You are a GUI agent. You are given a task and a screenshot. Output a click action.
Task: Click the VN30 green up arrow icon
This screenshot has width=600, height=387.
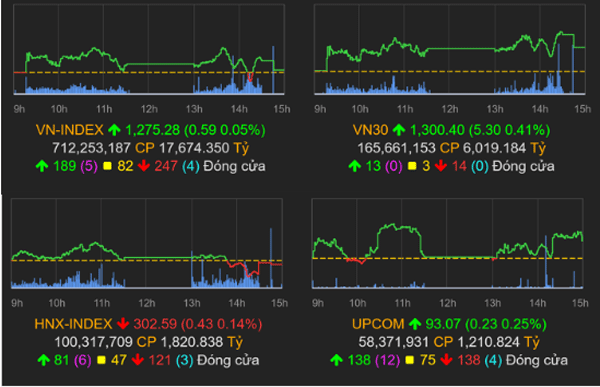(399, 130)
